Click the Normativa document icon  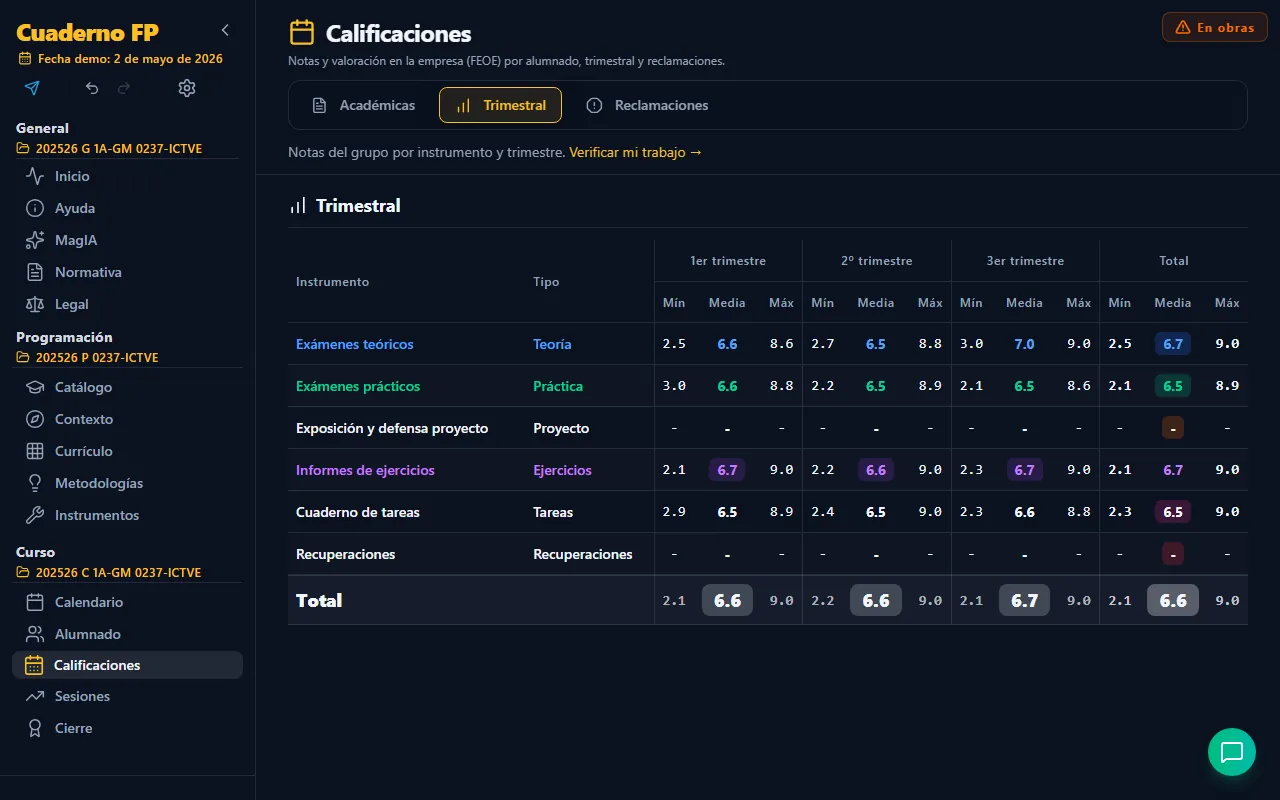point(35,272)
